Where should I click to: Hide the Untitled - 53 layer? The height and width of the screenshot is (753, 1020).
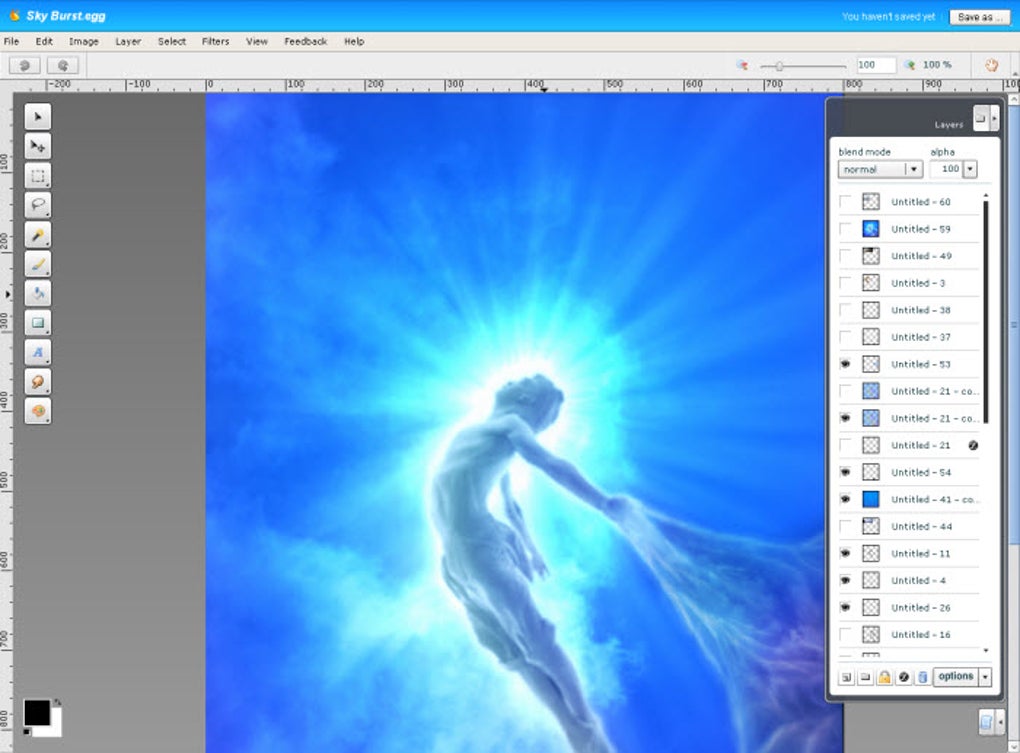click(x=846, y=364)
